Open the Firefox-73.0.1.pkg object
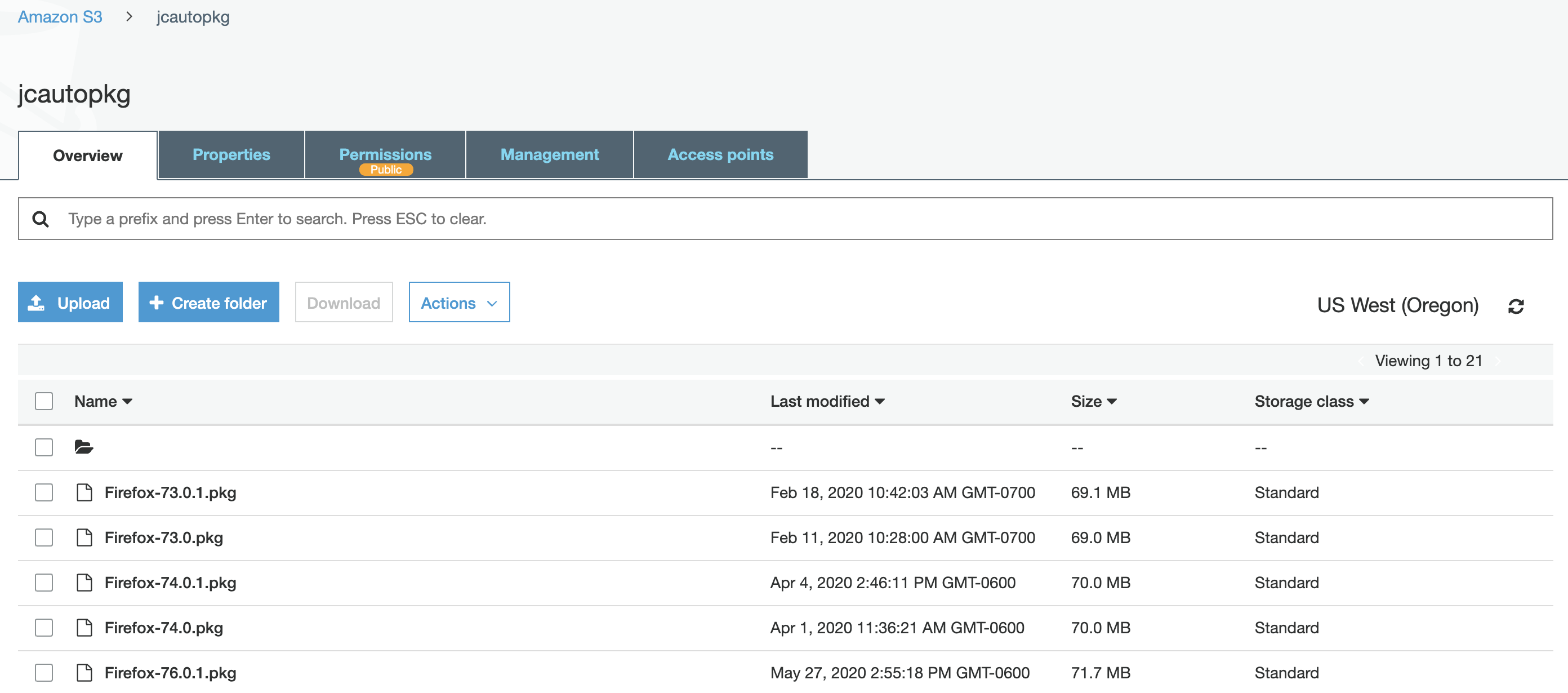1568x693 pixels. [171, 492]
